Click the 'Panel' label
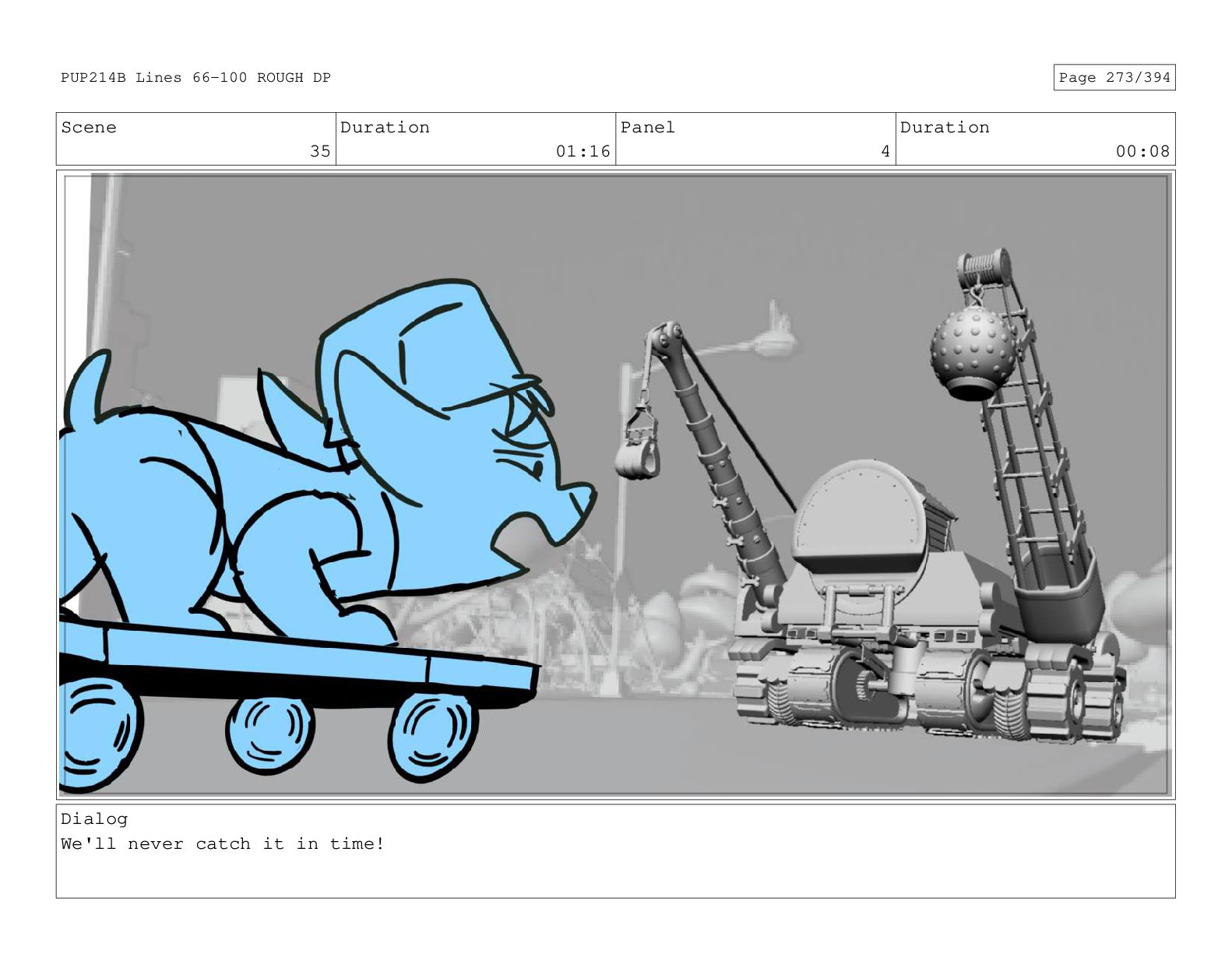The width and height of the screenshot is (1232, 954). (x=648, y=127)
